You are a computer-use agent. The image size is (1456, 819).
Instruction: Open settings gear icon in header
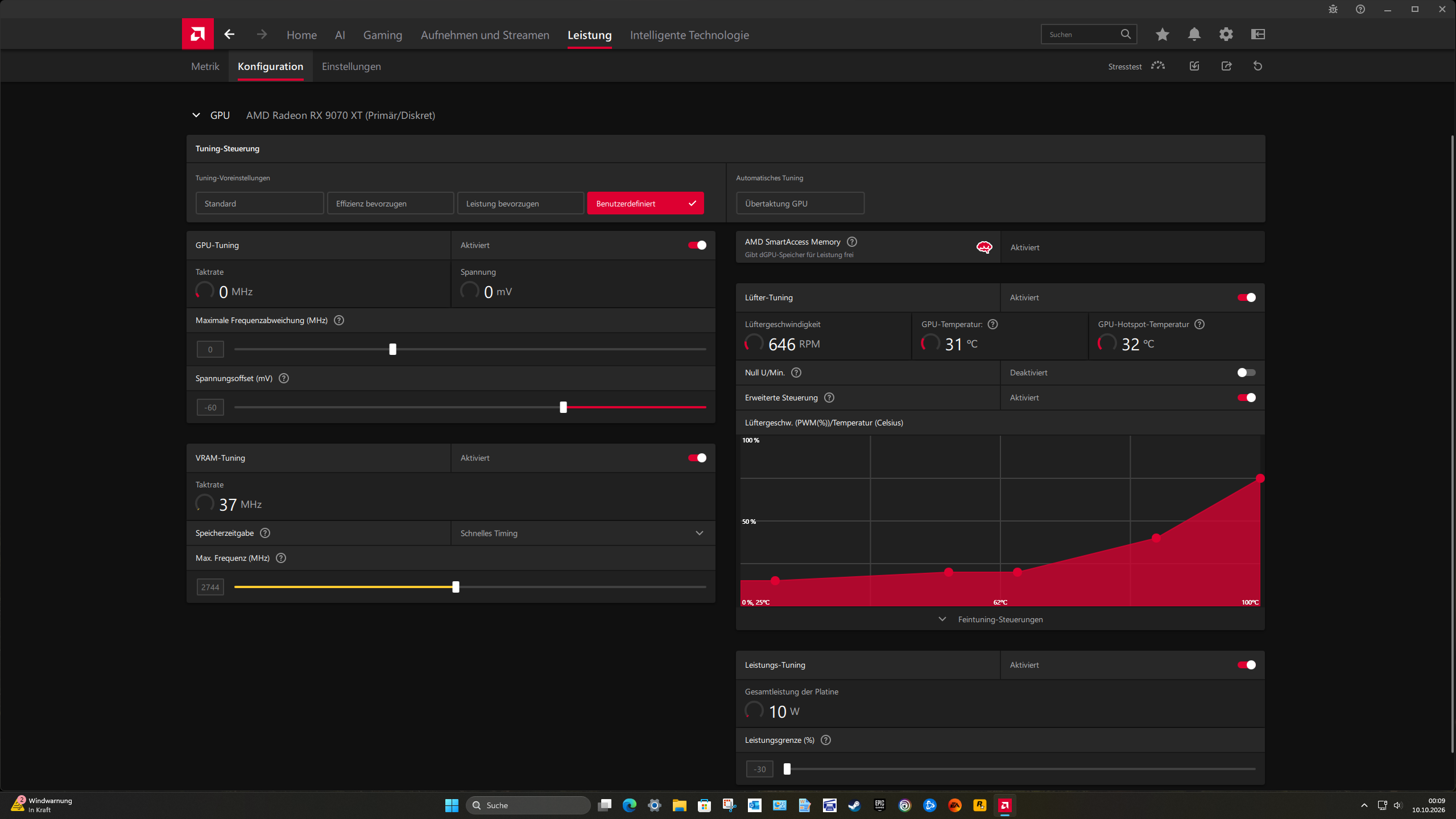click(1226, 34)
